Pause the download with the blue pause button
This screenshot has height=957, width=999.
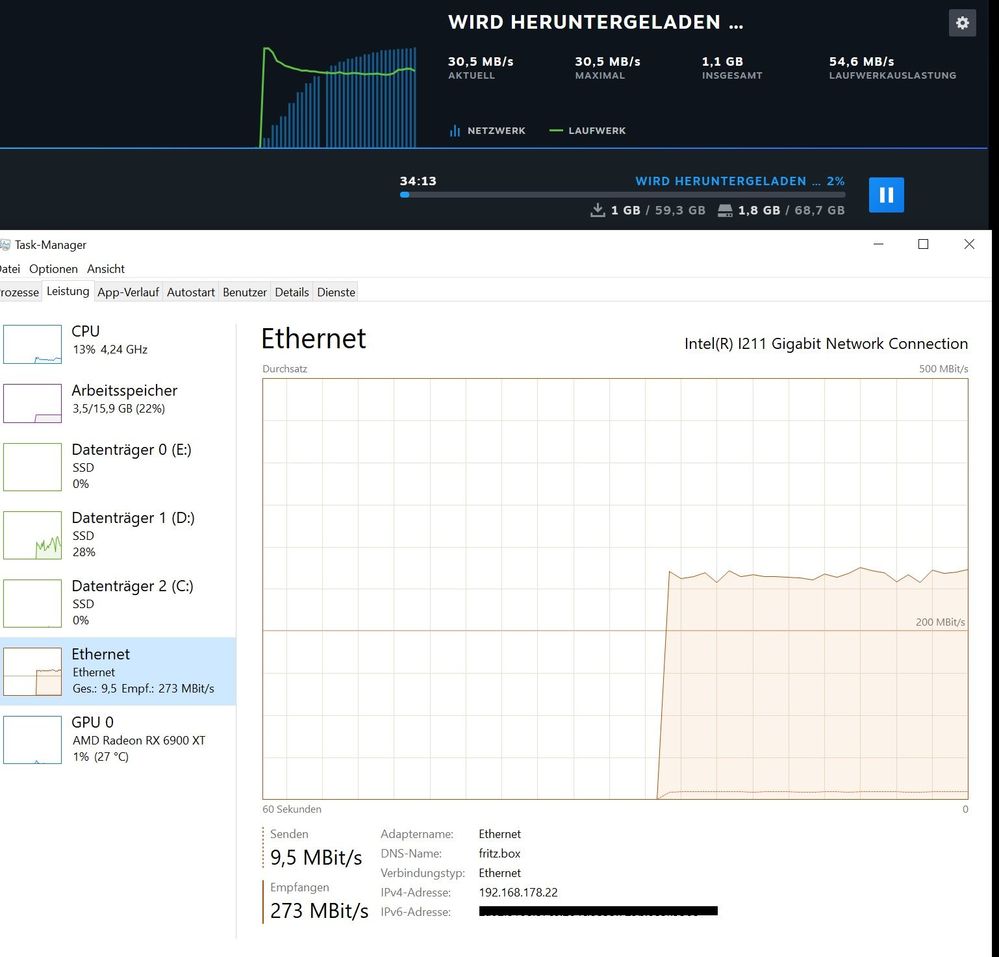click(886, 195)
